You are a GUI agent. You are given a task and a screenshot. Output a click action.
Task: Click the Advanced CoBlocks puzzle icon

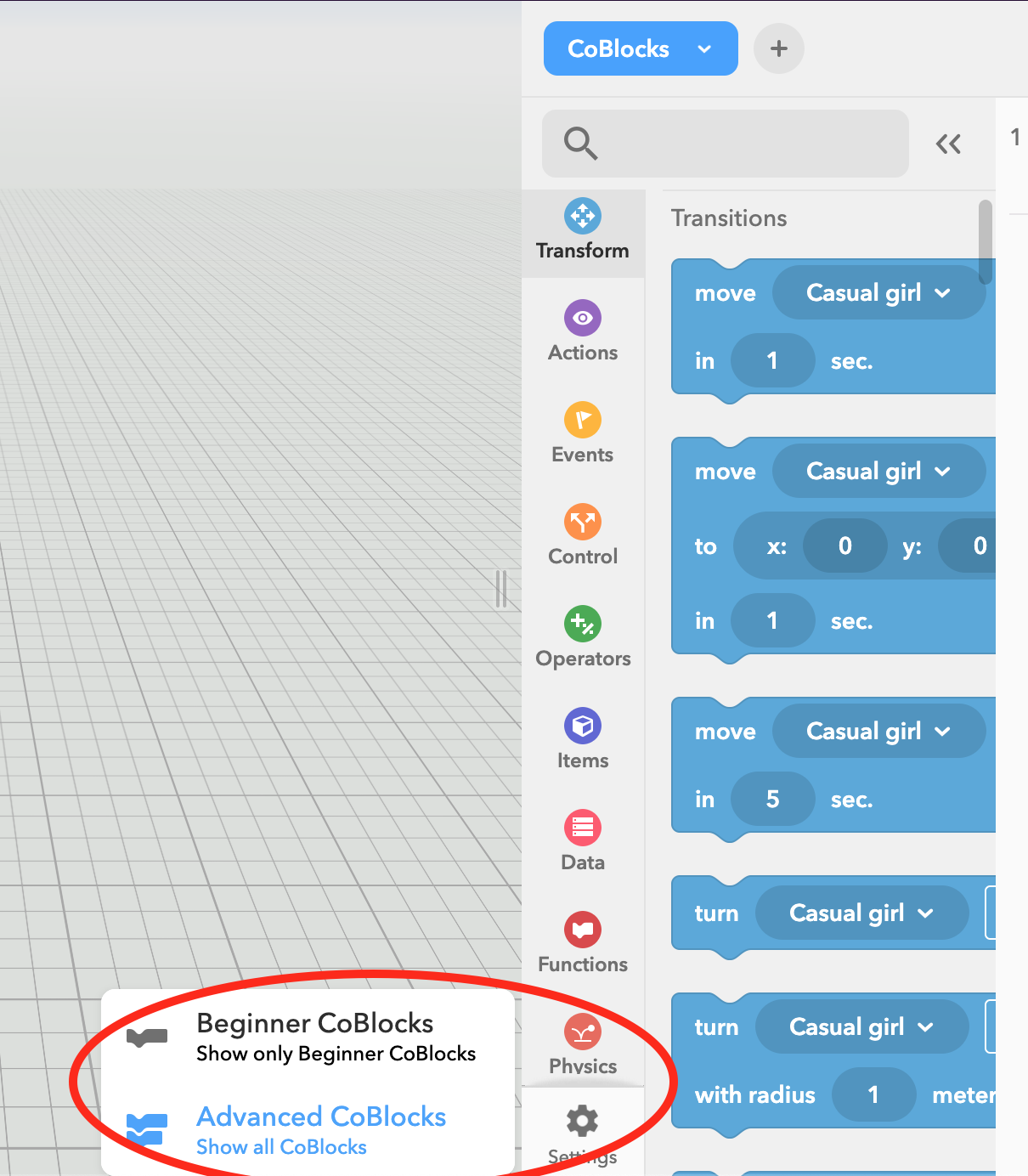point(145,1129)
